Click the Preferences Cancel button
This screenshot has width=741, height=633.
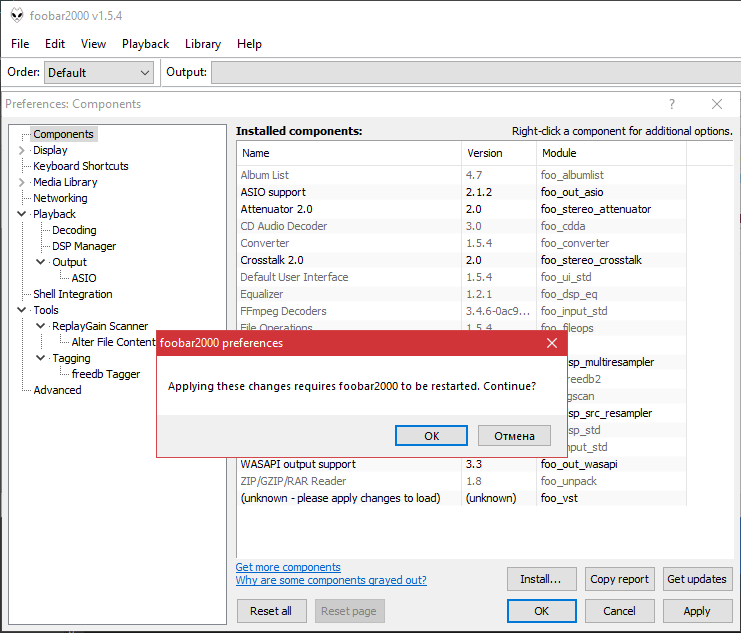click(620, 611)
